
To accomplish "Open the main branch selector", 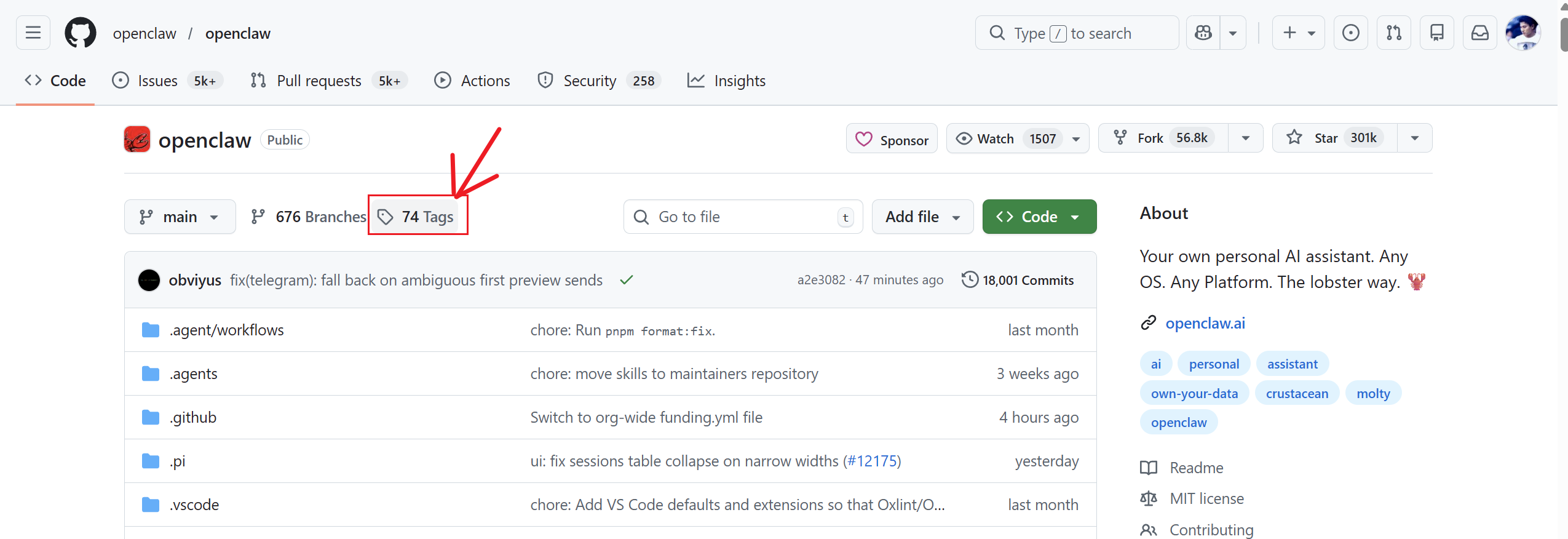I will [x=180, y=217].
